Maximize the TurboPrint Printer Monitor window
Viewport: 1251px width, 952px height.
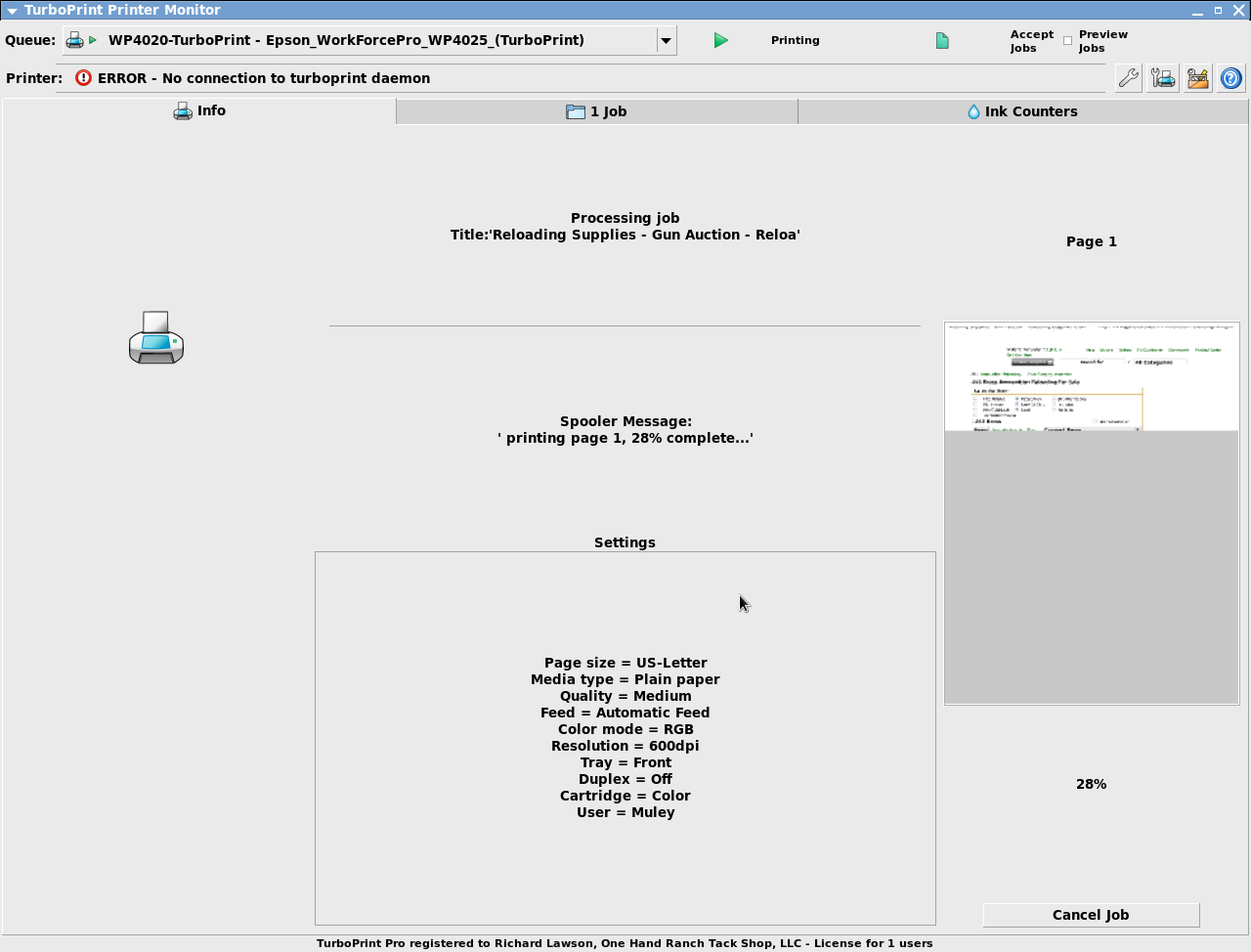click(1218, 11)
